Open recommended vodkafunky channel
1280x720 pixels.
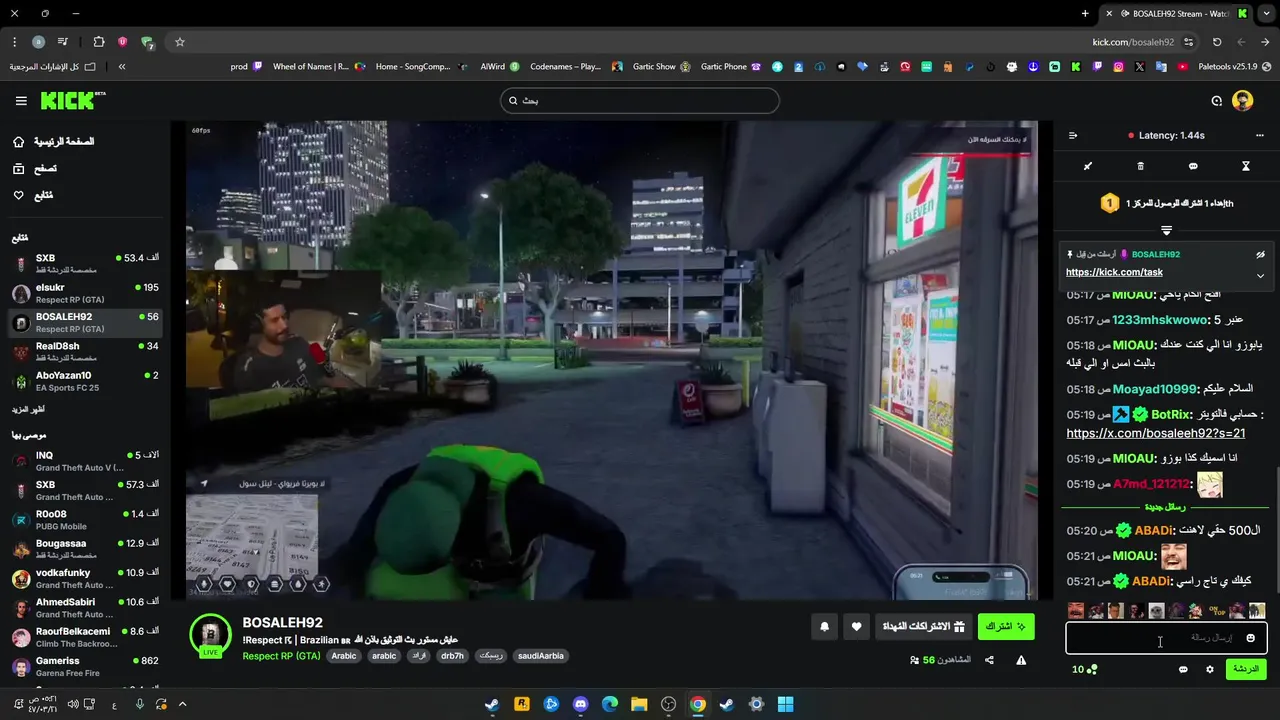(85, 579)
